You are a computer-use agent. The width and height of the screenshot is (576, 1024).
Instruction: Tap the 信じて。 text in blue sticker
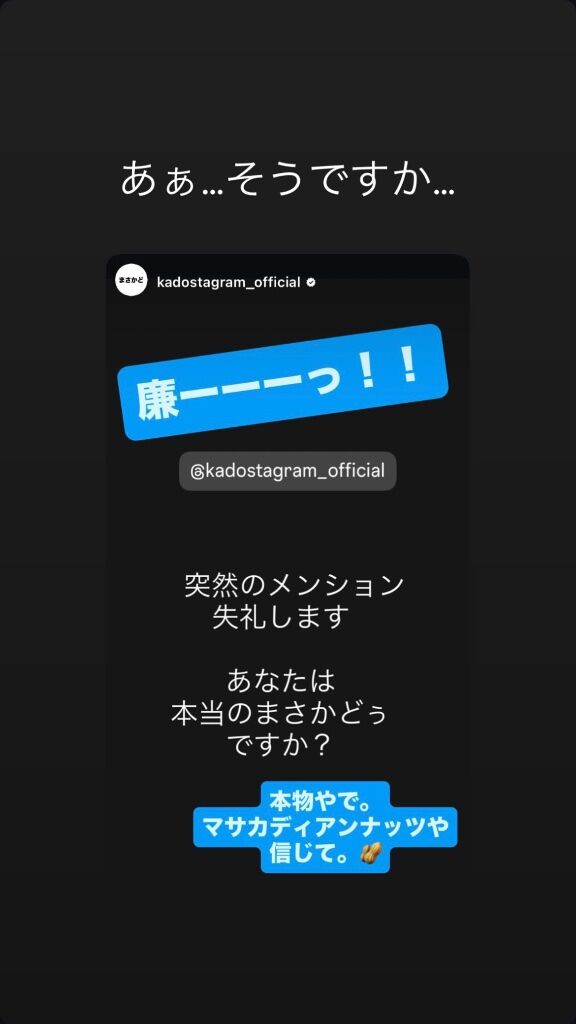point(307,853)
